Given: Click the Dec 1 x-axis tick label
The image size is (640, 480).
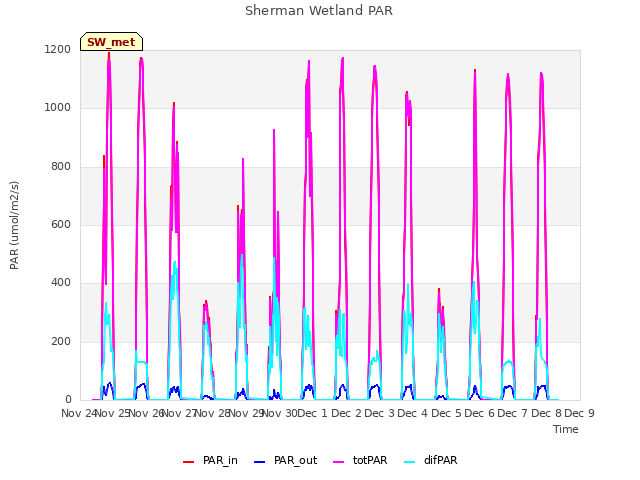Looking at the screenshot, I should click(312, 413).
